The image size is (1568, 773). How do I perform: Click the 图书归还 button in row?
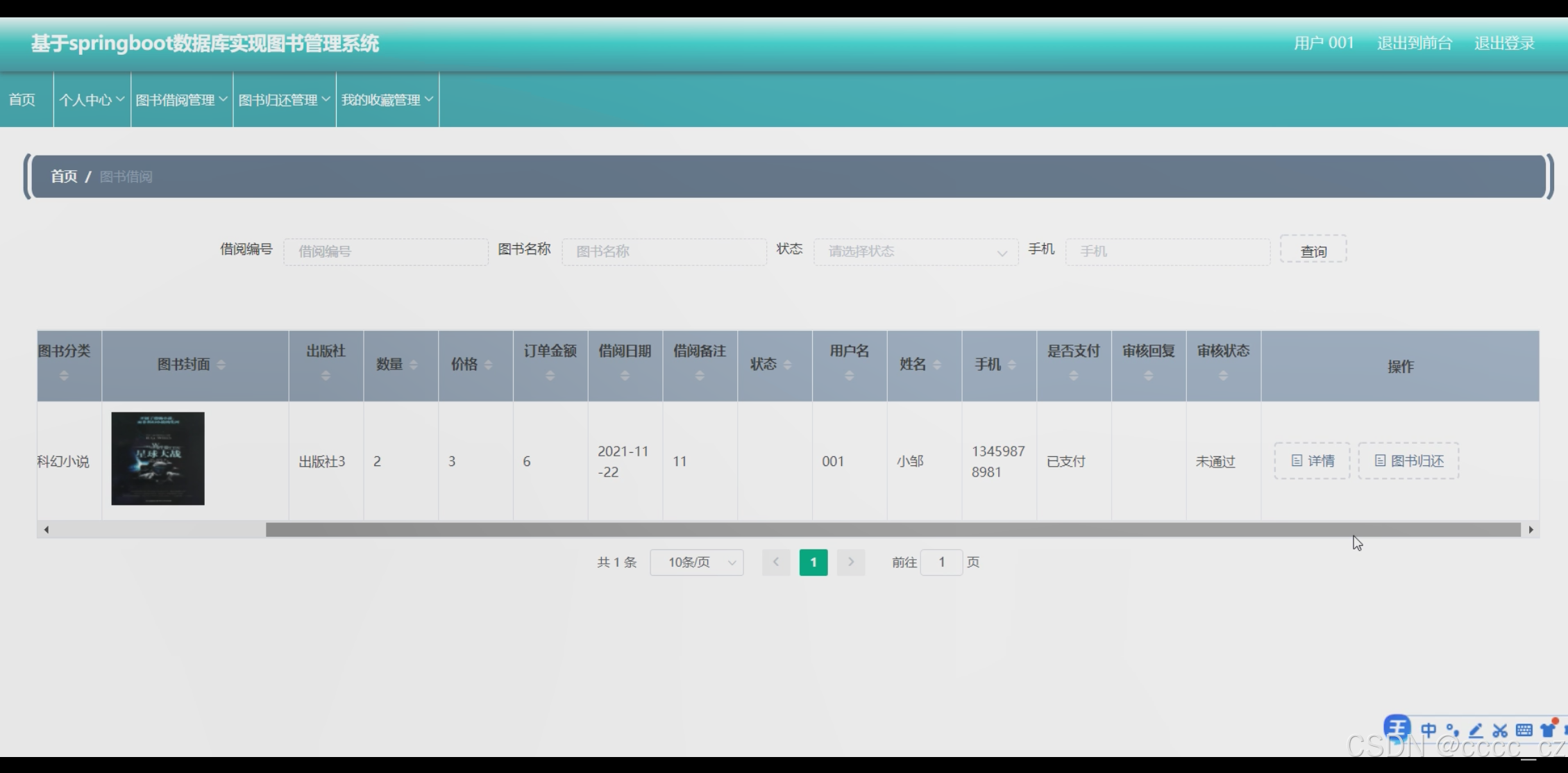click(x=1408, y=461)
